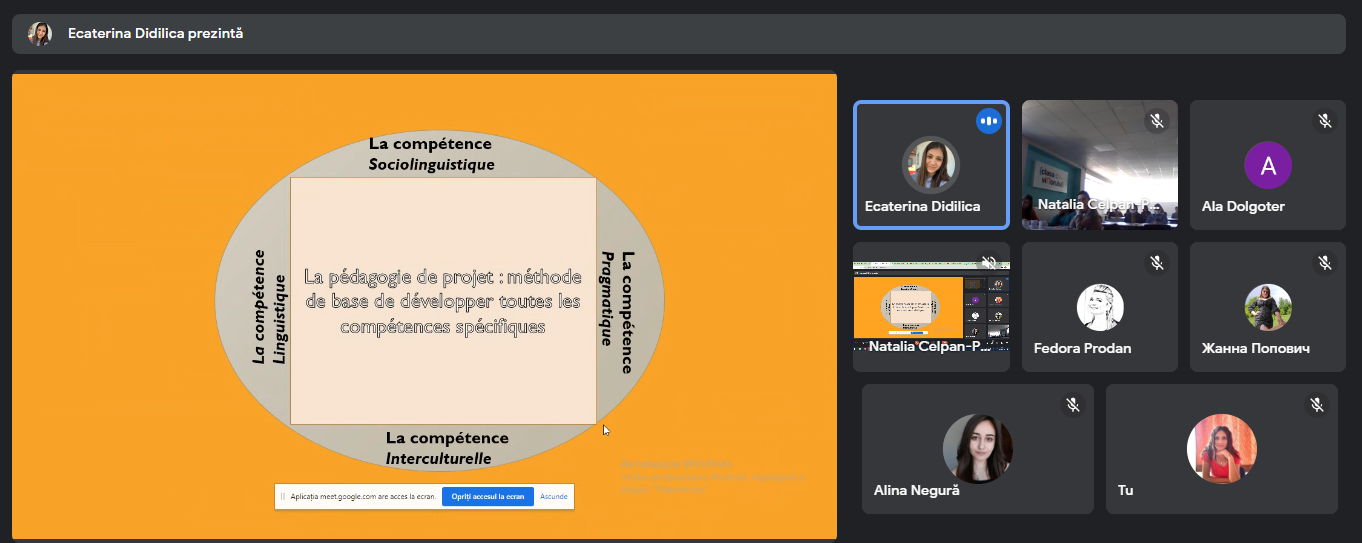The image size is (1362, 543).
Task: Select Ecaterina Didilica's profile picture in her tile
Action: coord(931,164)
